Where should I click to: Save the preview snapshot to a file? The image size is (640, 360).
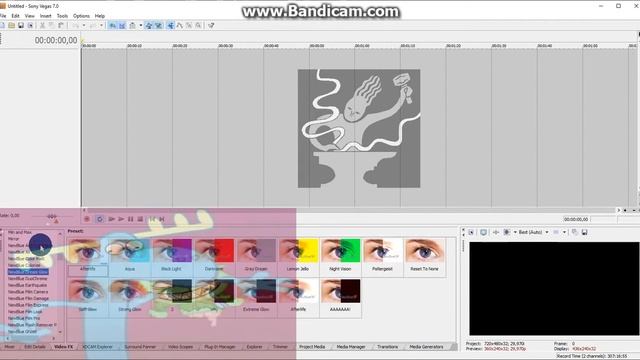[x=584, y=232]
